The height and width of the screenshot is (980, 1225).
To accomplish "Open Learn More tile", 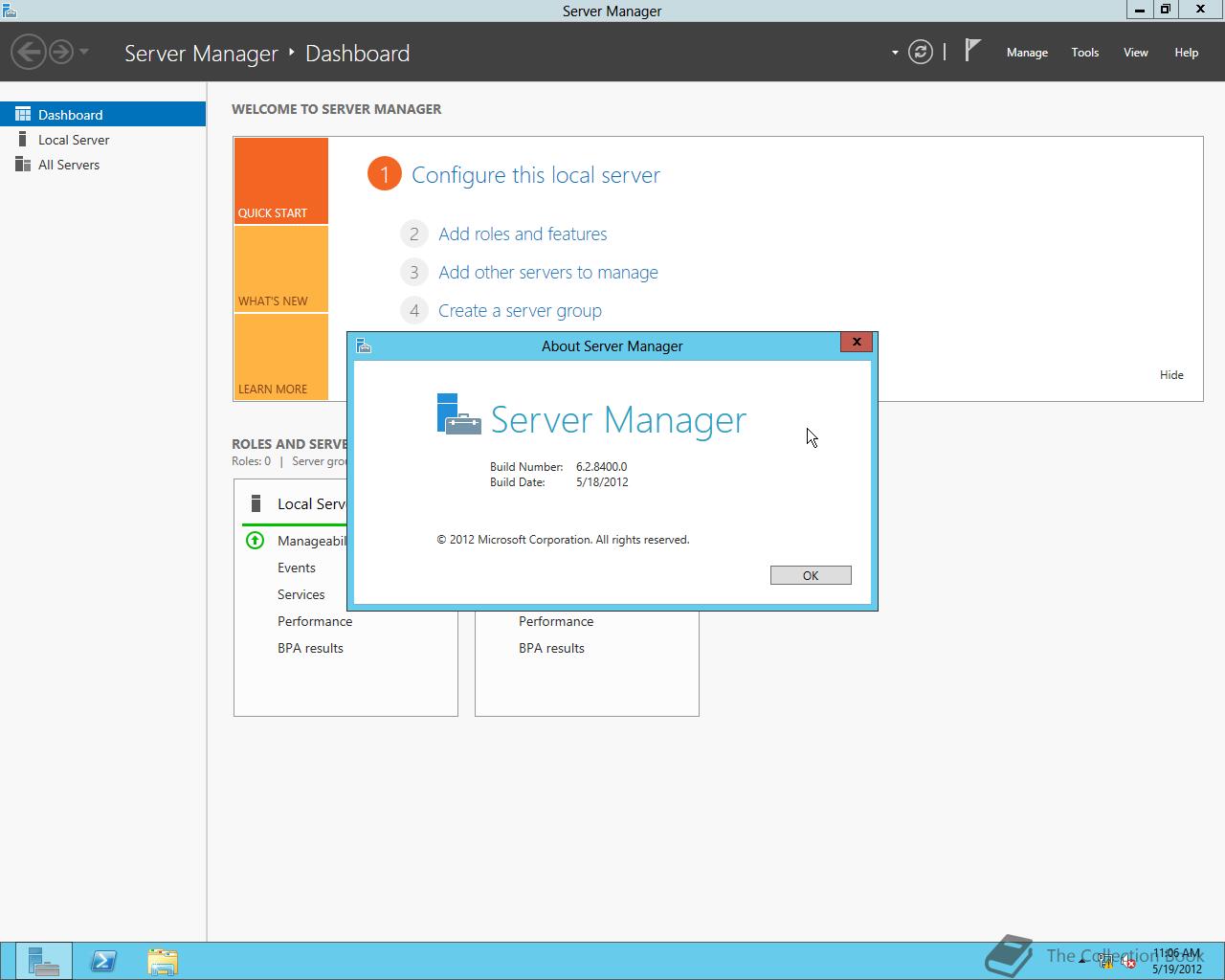I will (x=281, y=357).
